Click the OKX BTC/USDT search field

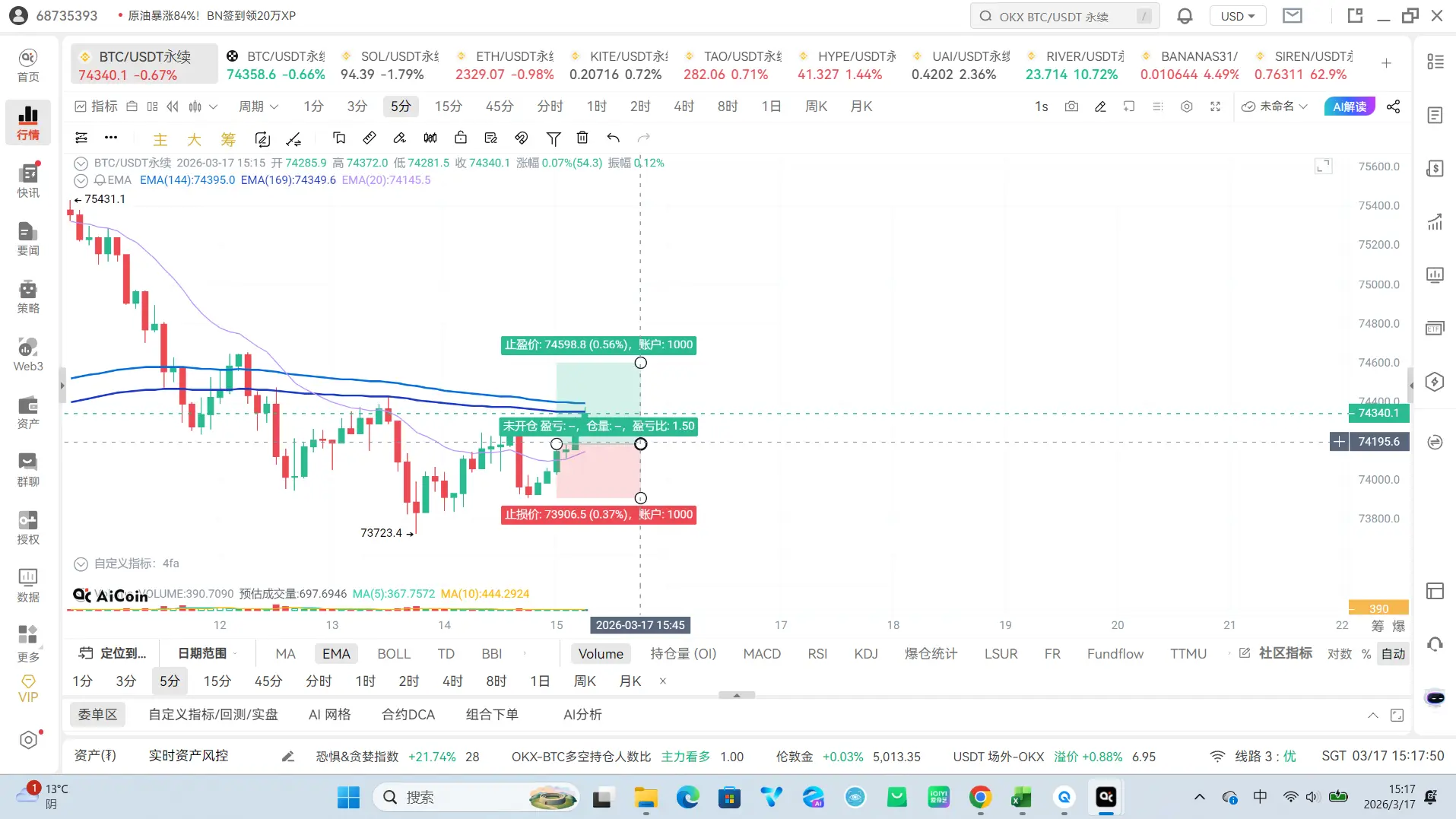click(x=1064, y=16)
